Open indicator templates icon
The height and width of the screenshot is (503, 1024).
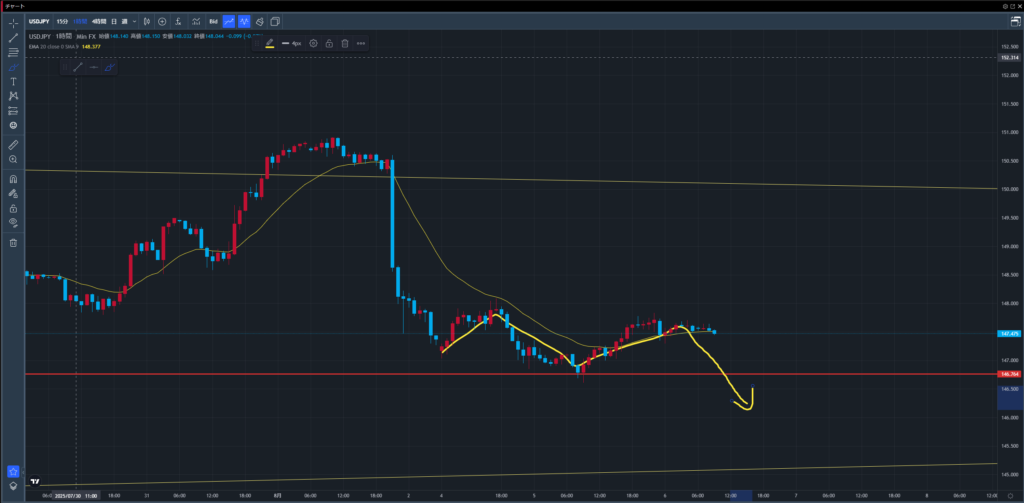[x=195, y=22]
